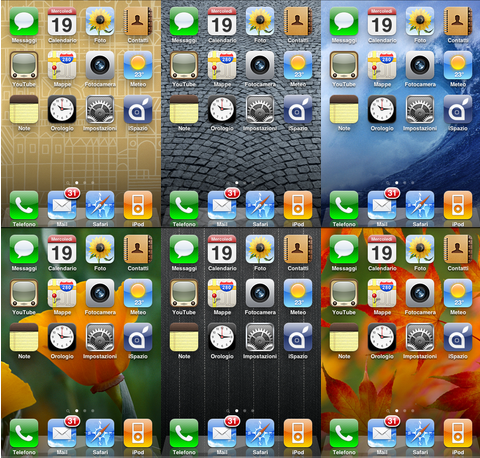
Task: Open Contatti on the dark pinstripe wallpaper screen
Action: (x=298, y=249)
